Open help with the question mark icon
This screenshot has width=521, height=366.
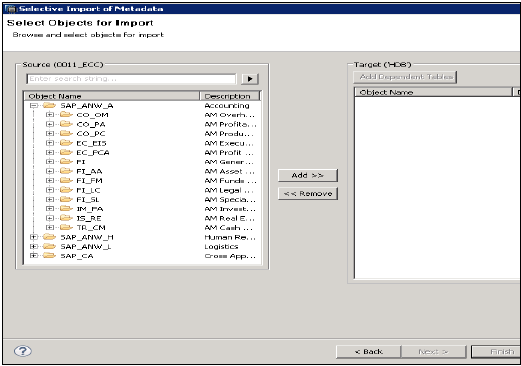23,351
